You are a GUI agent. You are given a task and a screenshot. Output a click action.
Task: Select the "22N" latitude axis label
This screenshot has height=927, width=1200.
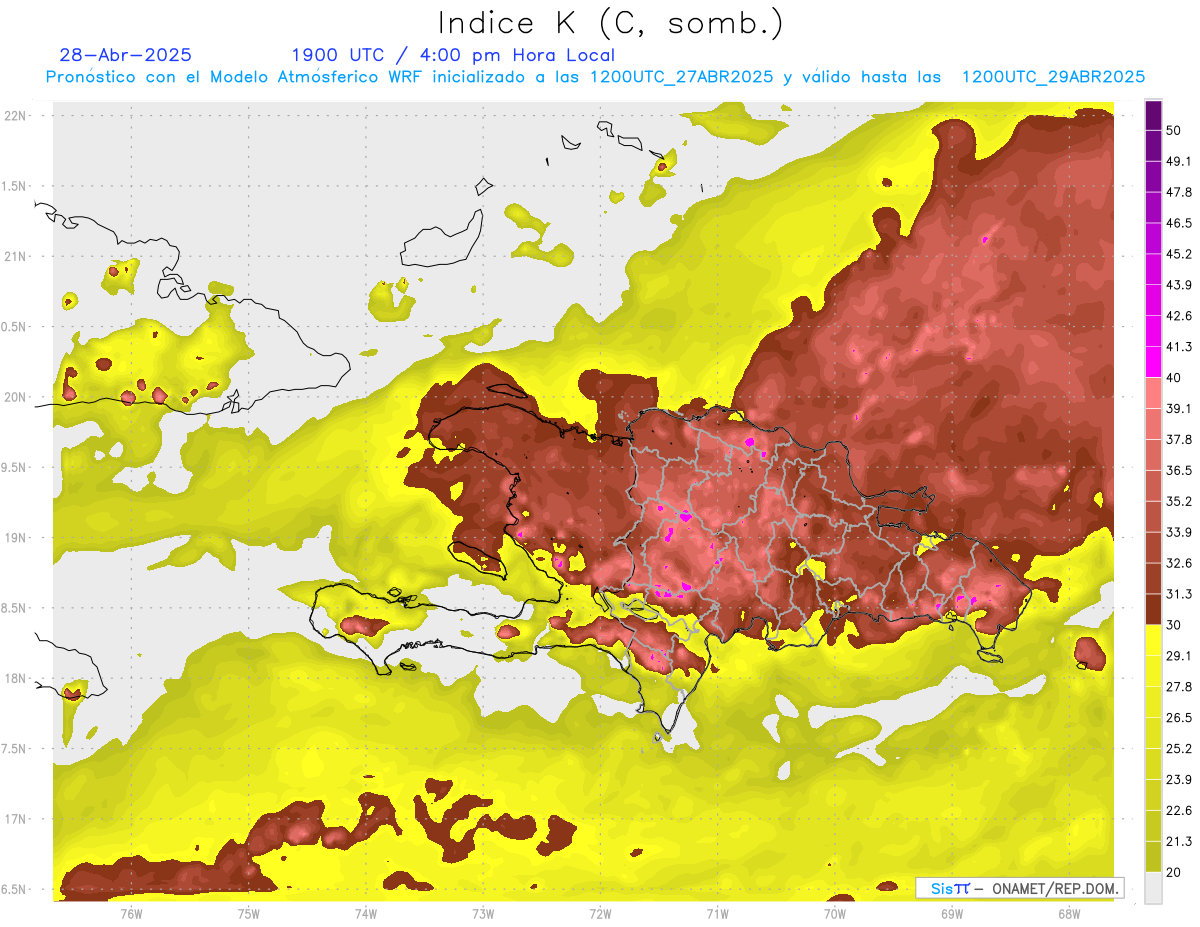tap(15, 116)
